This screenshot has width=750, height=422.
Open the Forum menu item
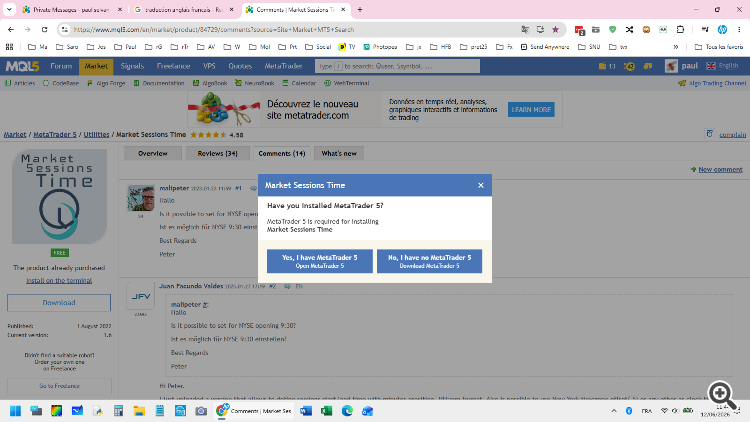point(61,66)
